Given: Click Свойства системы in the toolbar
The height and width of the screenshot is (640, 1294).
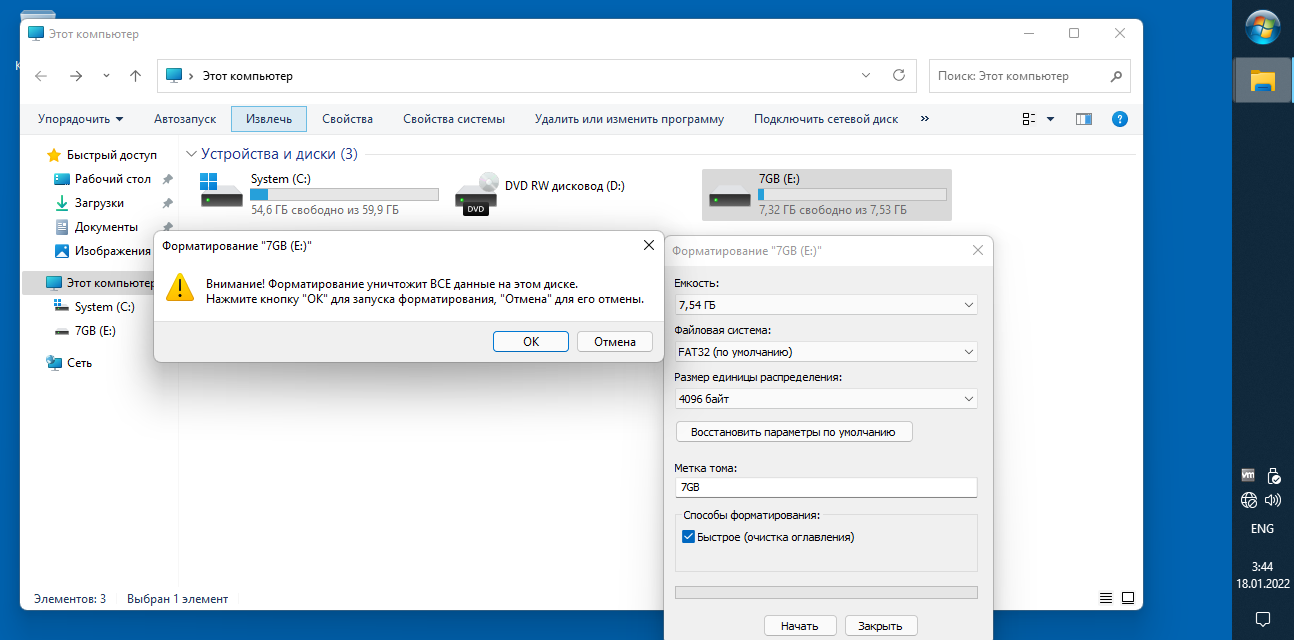Looking at the screenshot, I should [454, 119].
